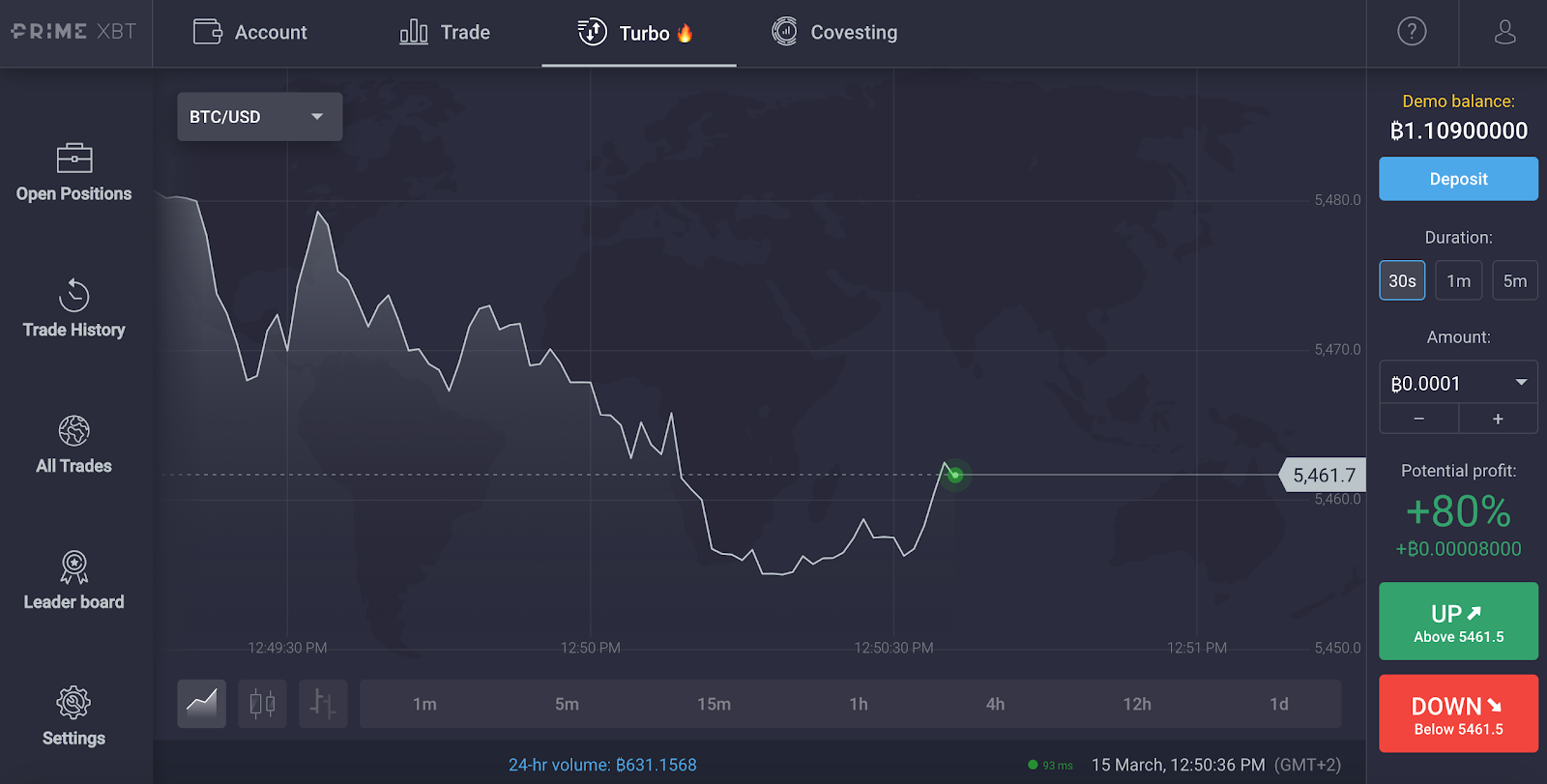
Task: Open the Settings gear icon
Action: (x=73, y=703)
